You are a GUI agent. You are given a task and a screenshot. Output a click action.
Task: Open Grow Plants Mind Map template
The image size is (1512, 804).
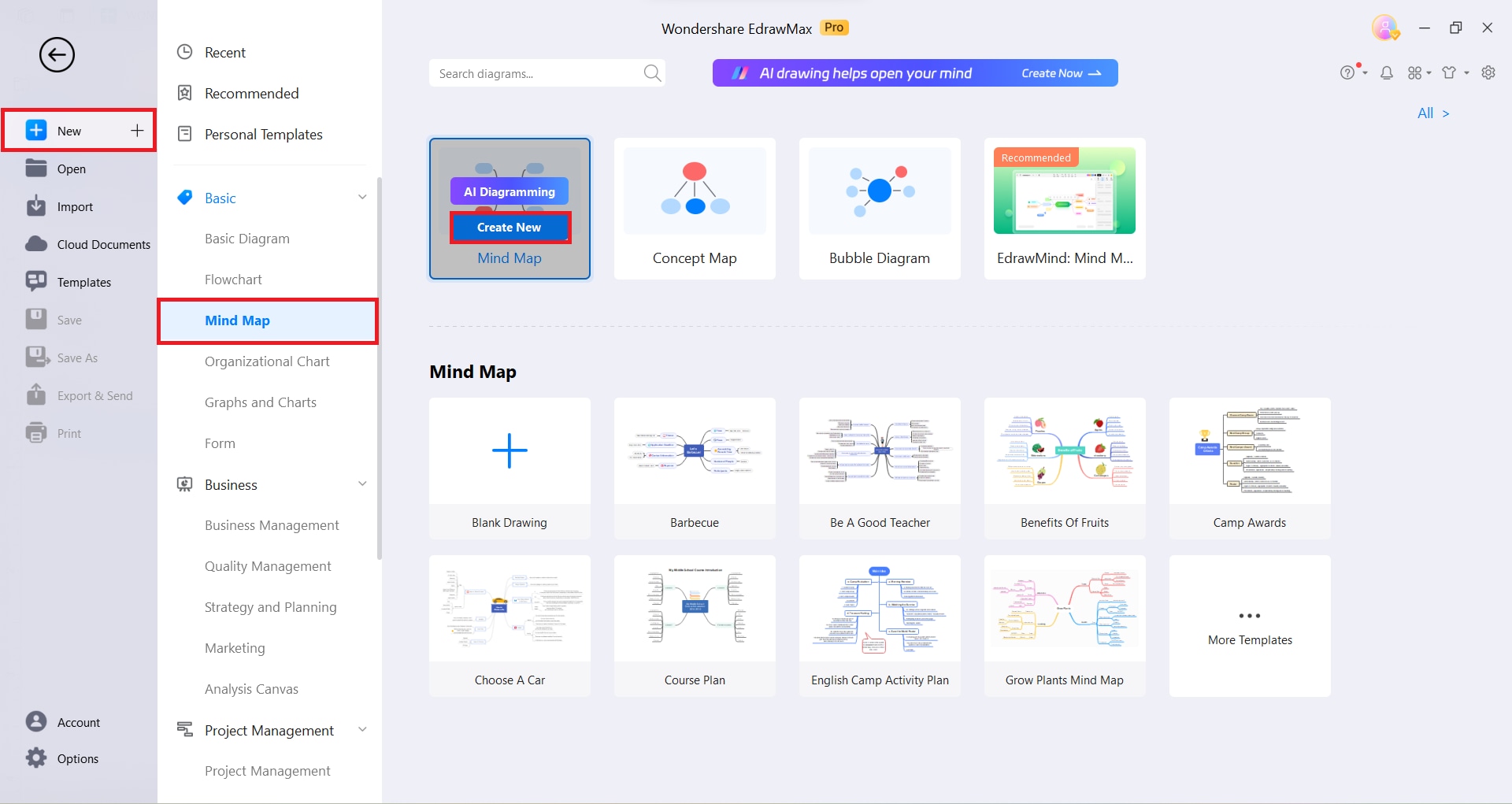pos(1065,626)
